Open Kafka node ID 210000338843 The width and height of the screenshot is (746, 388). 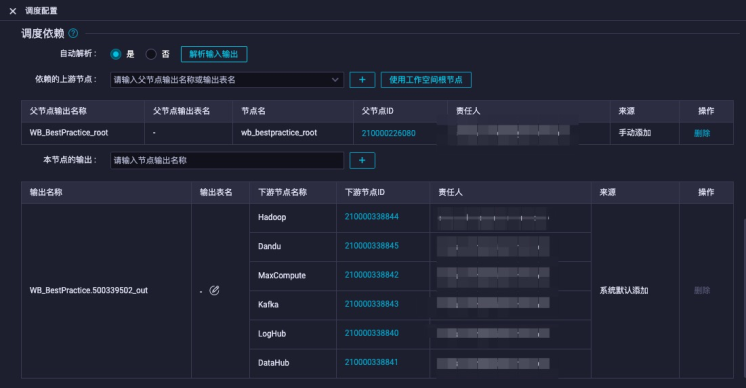pos(372,304)
